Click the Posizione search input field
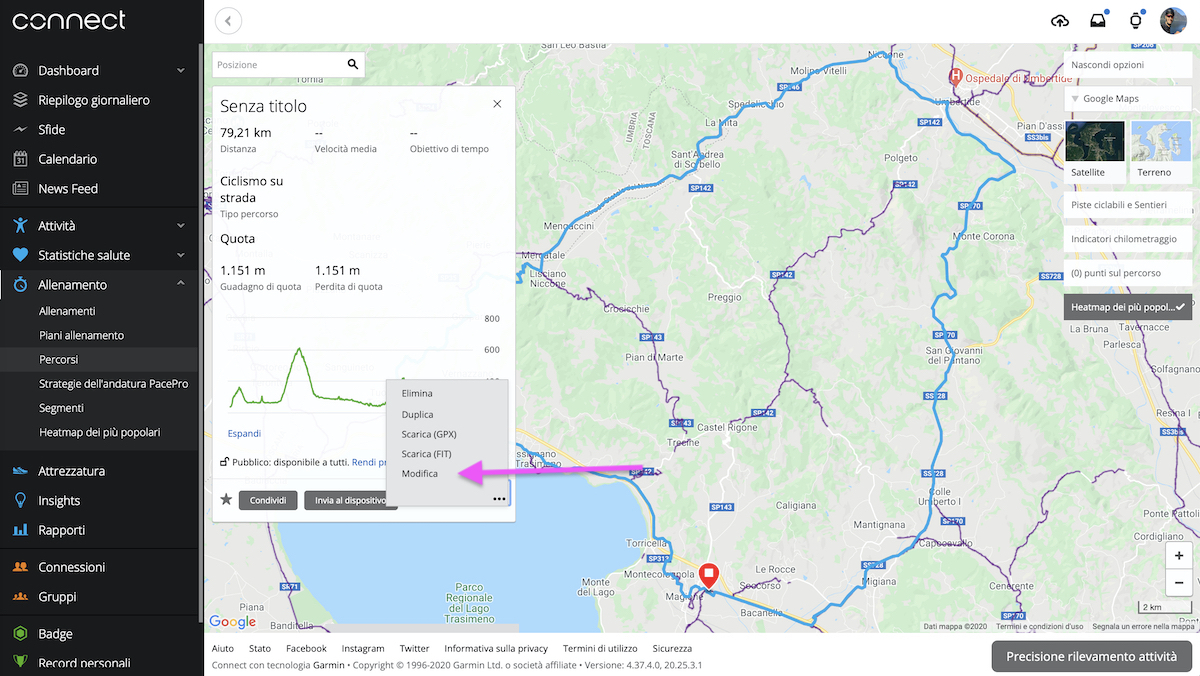Viewport: 1200px width, 676px height. point(280,63)
